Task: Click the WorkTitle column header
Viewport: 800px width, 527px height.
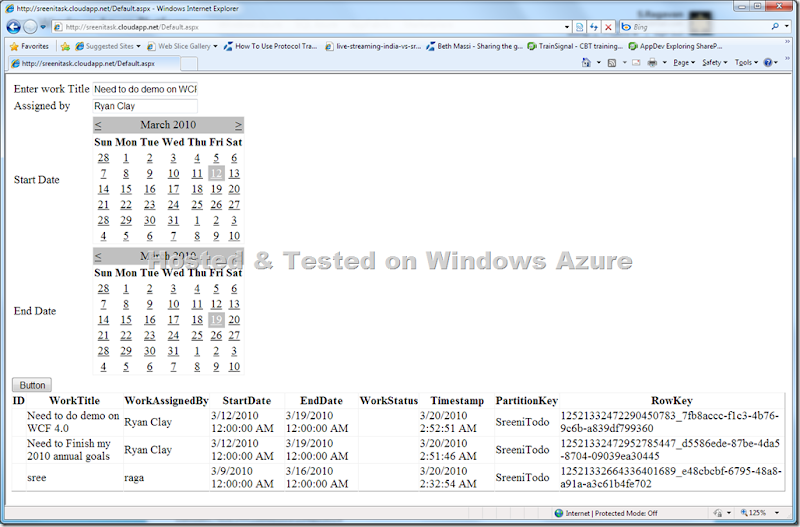Action: pos(74,401)
